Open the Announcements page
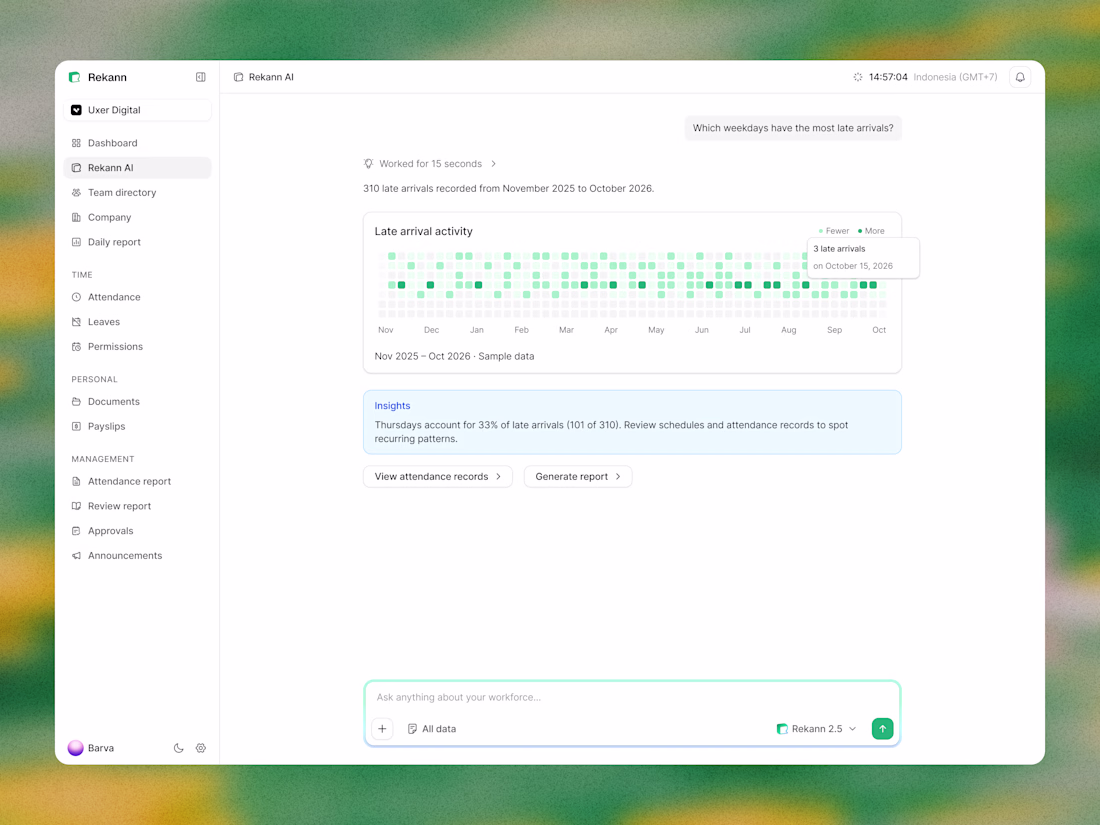 (x=138, y=556)
